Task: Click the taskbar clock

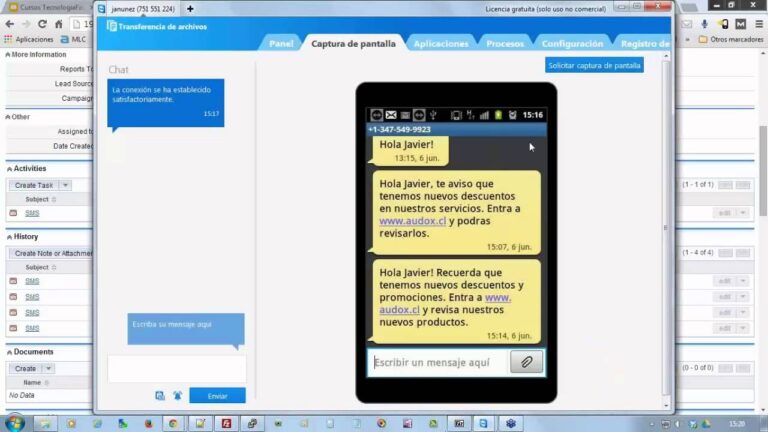Action: pos(737,424)
